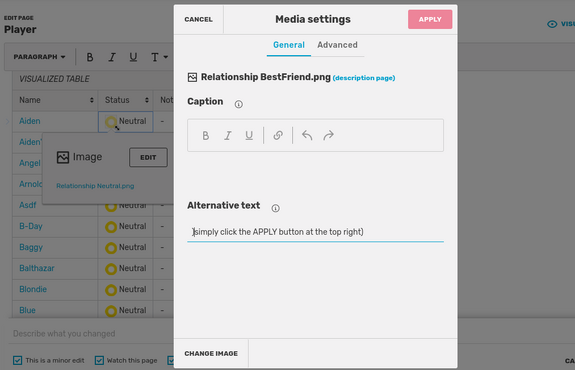Click yellow status circle in Blue row
575x370 pixels.
(x=111, y=311)
